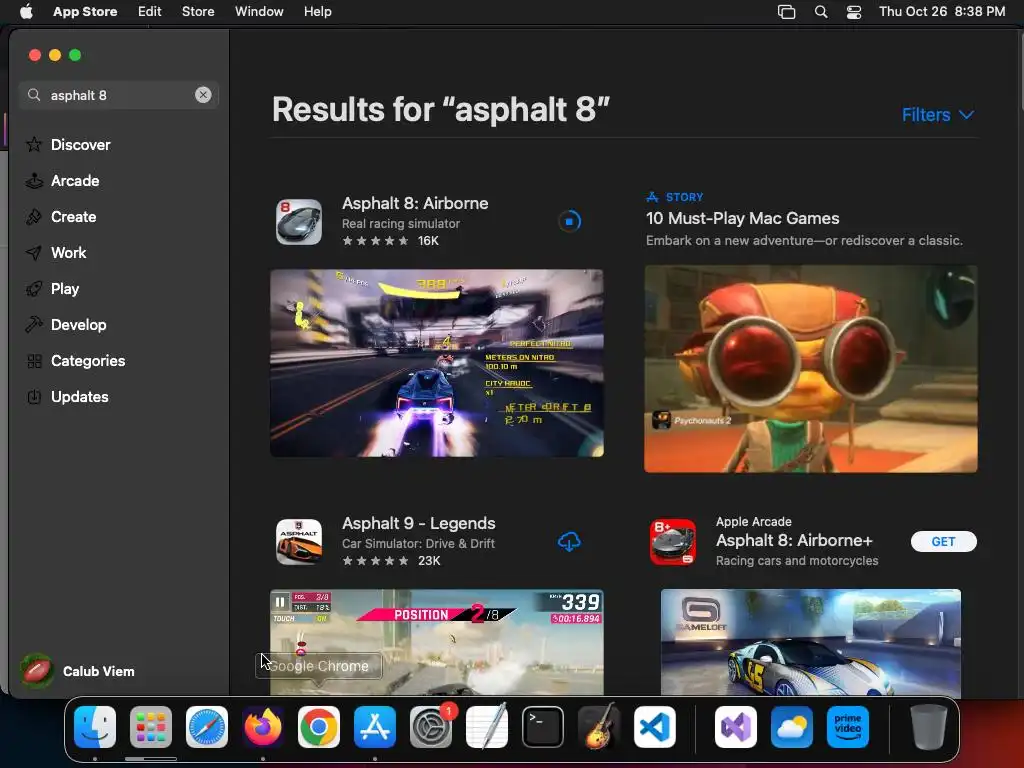Open Asphalt 8: Airborne title link
Screen dimensions: 1024x768
click(415, 203)
